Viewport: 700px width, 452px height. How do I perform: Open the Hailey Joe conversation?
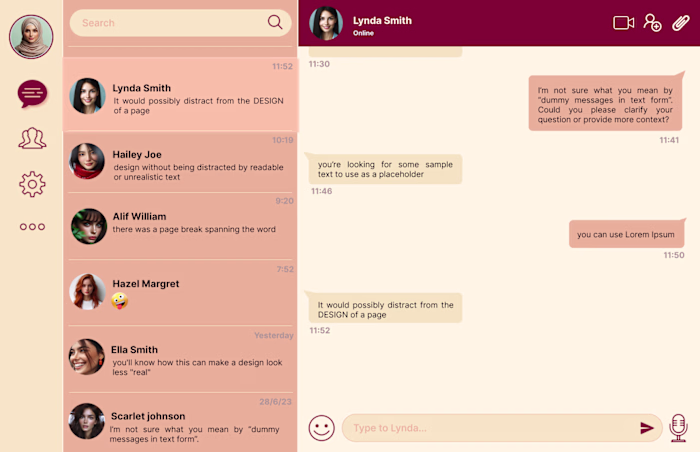click(x=180, y=163)
